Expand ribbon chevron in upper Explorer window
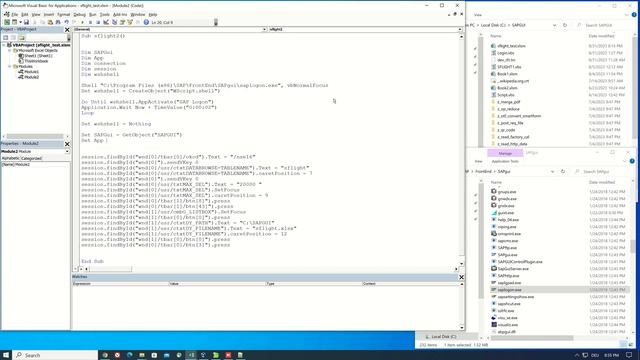Image resolution: width=640 pixels, height=360 pixels. pyautogui.click(x=627, y=15)
